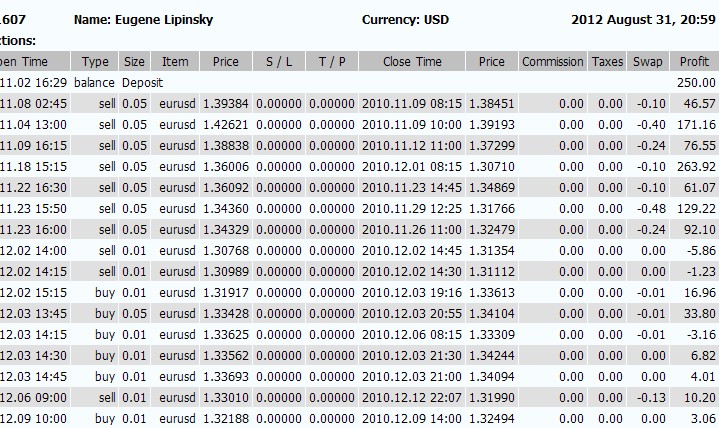Viewport: 719px width, 428px height.
Task: Click close price 1.37299
Action: 492,146
